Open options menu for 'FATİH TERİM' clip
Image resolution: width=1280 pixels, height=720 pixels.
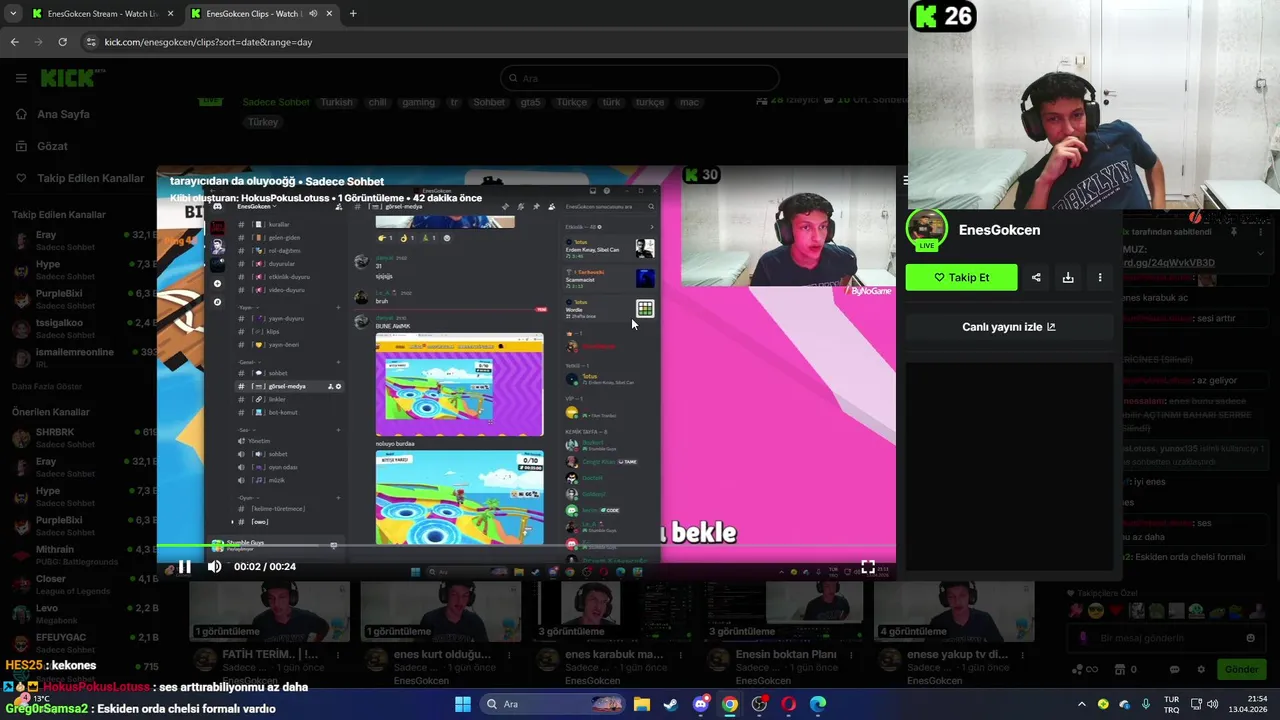pos(337,655)
